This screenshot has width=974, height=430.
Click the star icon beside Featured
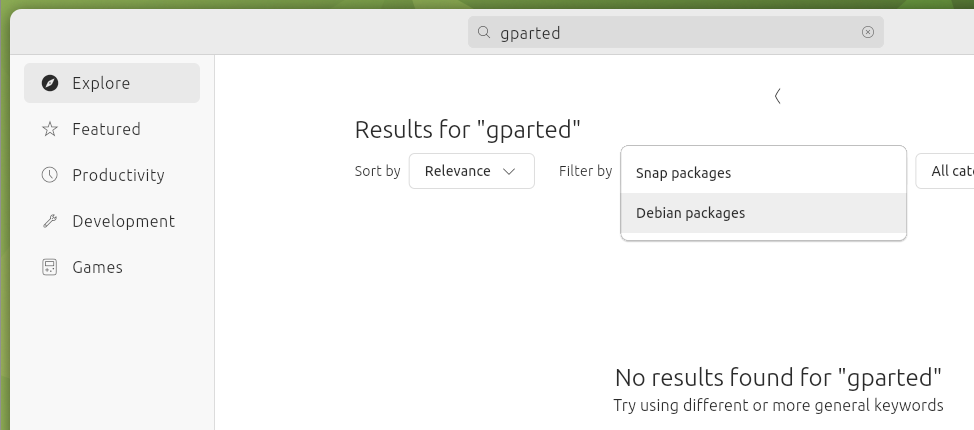pos(50,129)
